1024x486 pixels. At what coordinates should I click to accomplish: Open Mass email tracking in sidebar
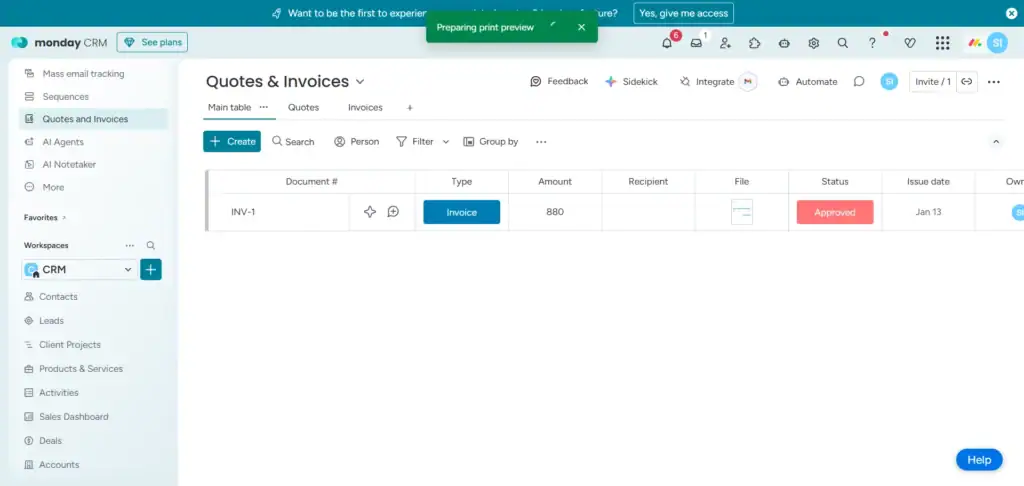[x=83, y=74]
